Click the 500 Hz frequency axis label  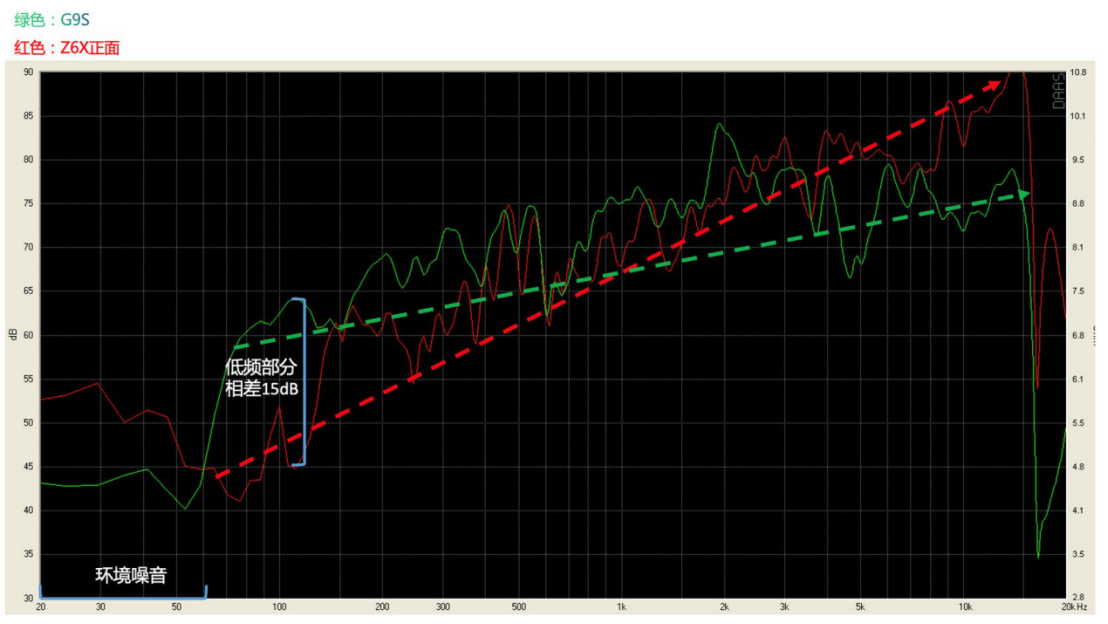tap(519, 607)
